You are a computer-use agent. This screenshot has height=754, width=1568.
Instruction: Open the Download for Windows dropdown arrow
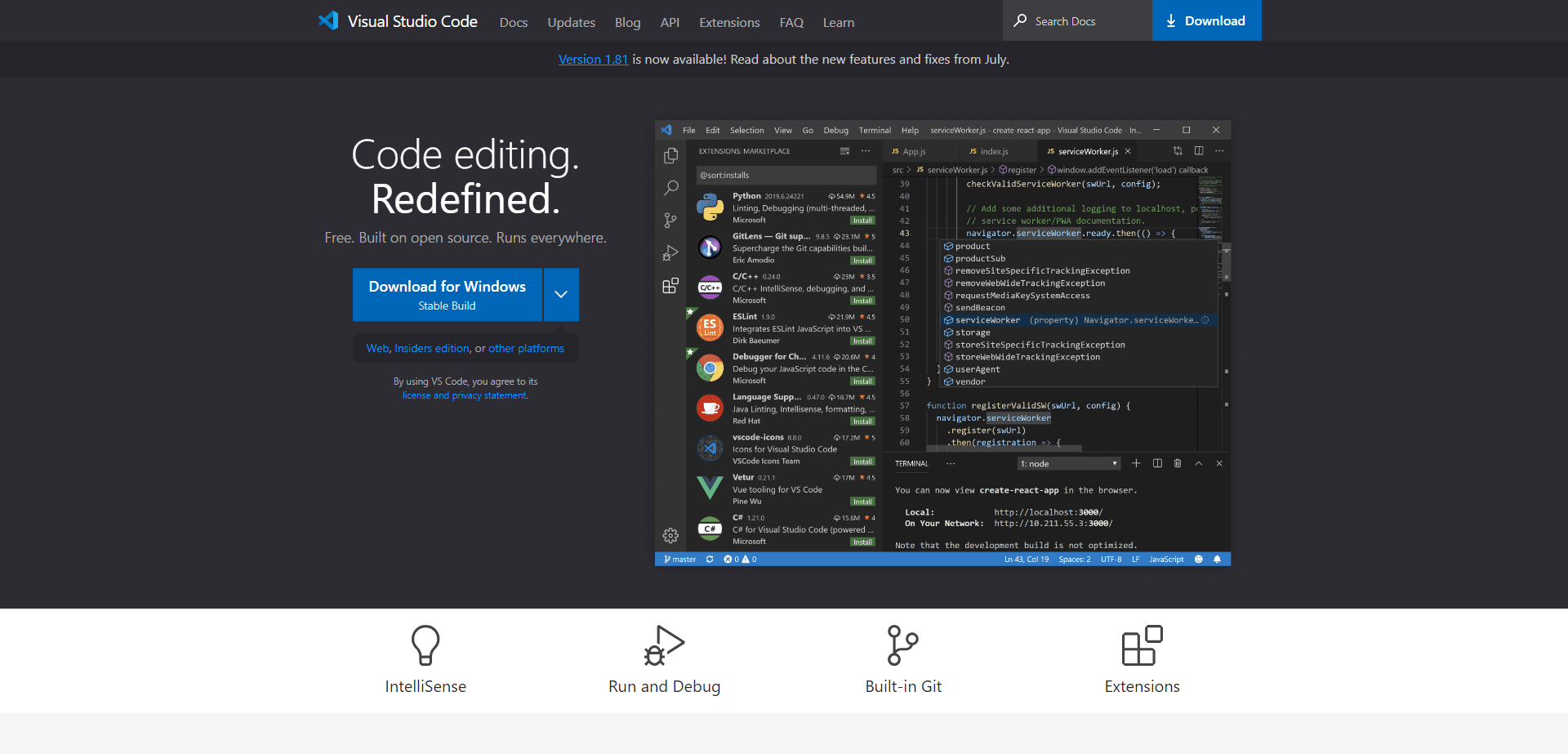561,294
